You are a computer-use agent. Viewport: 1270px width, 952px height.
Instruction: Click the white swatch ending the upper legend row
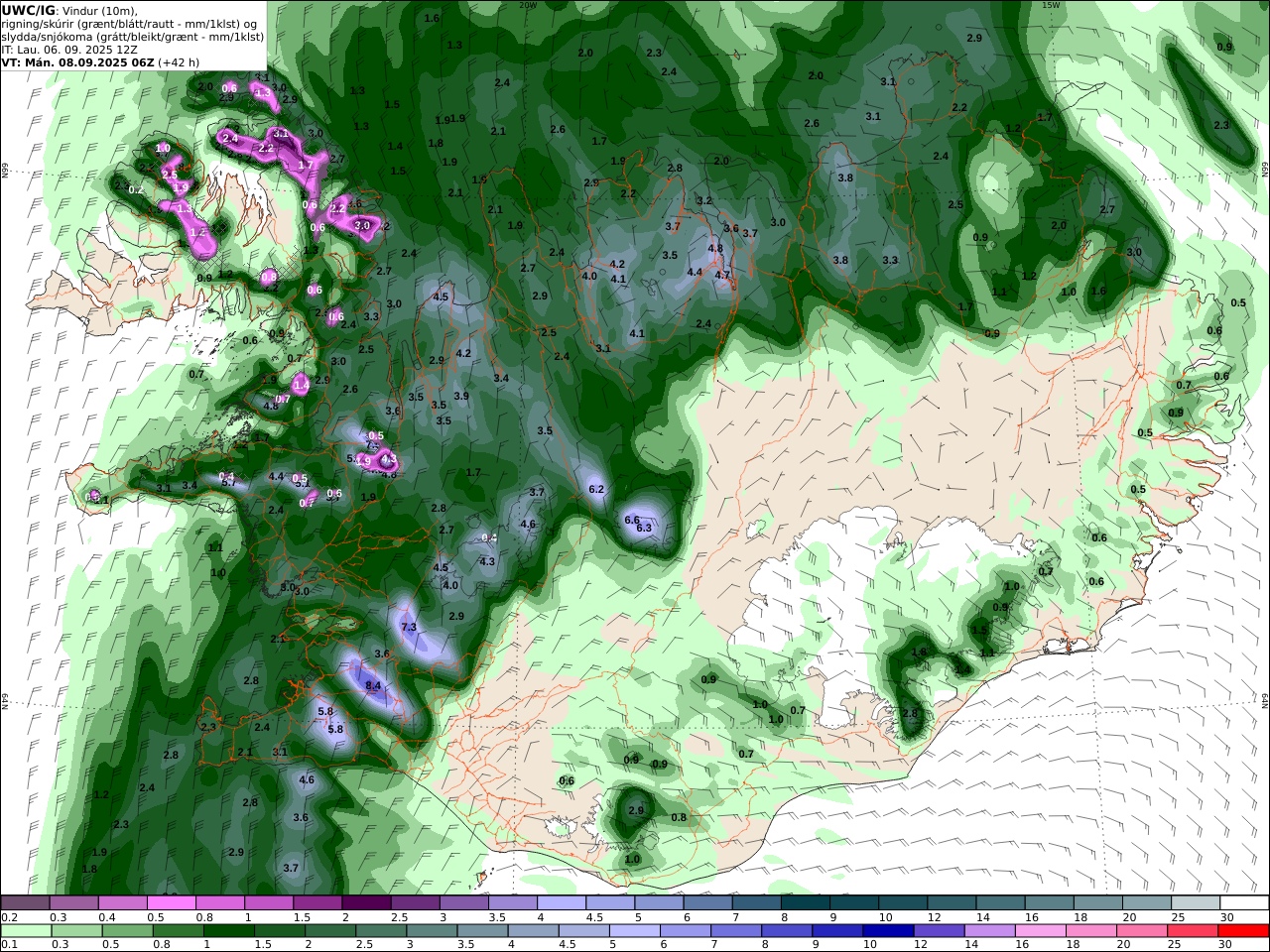coord(1244,902)
